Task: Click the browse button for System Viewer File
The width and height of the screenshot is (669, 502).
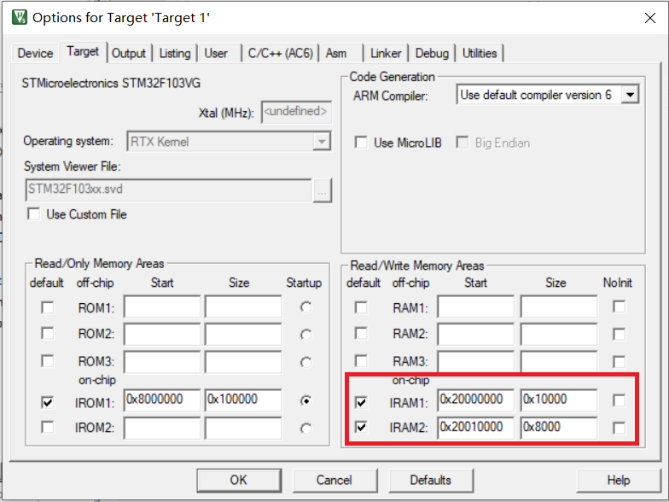Action: pyautogui.click(x=321, y=189)
